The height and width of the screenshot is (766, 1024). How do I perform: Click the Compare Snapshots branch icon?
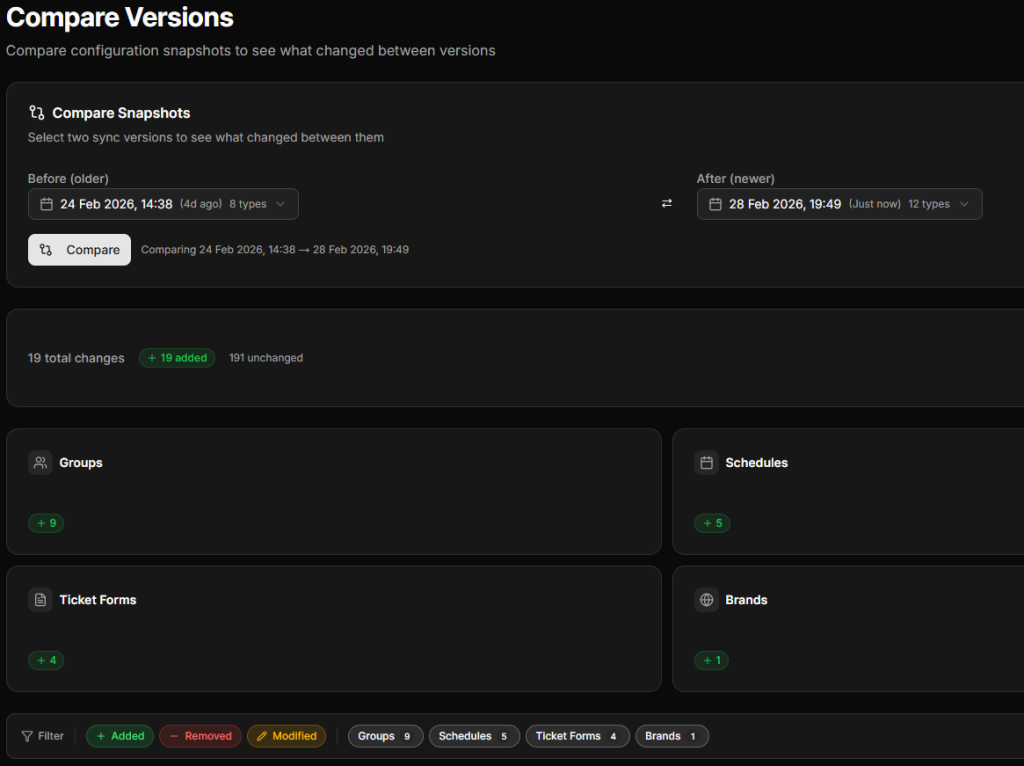pos(37,113)
